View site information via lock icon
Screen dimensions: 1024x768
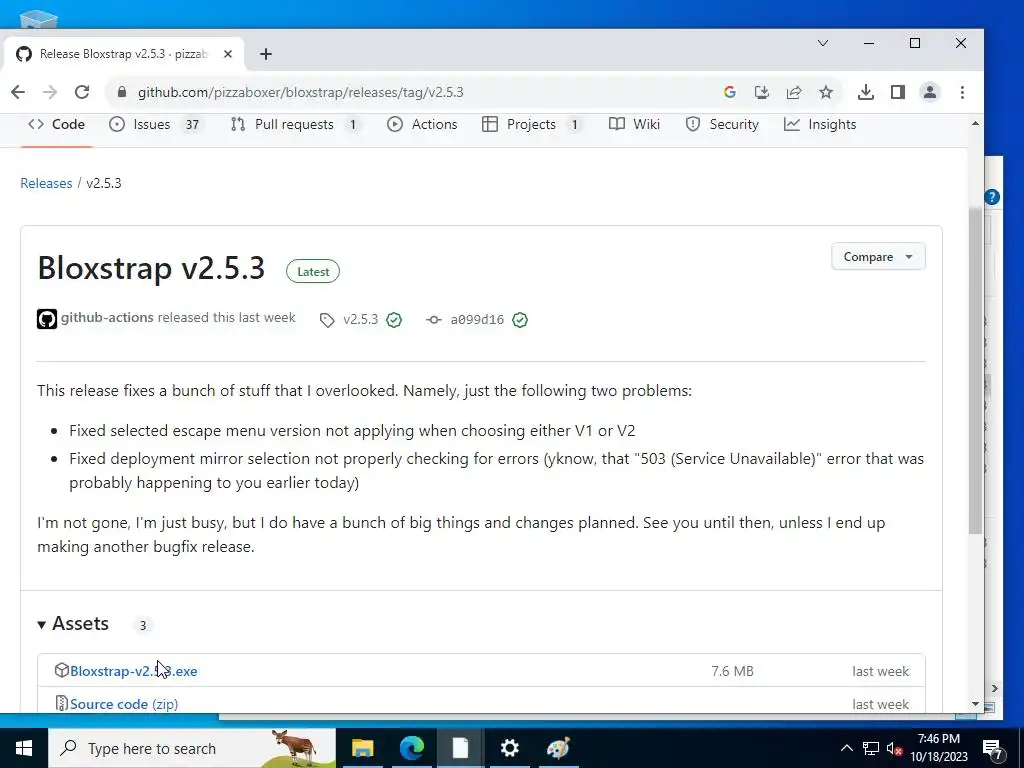[x=121, y=92]
